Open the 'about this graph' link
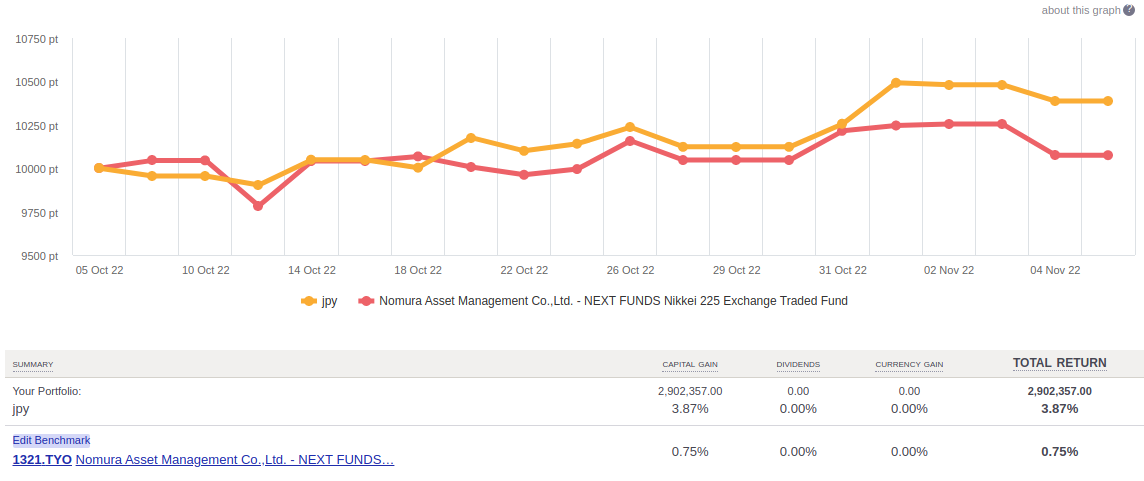 pyautogui.click(x=1080, y=10)
